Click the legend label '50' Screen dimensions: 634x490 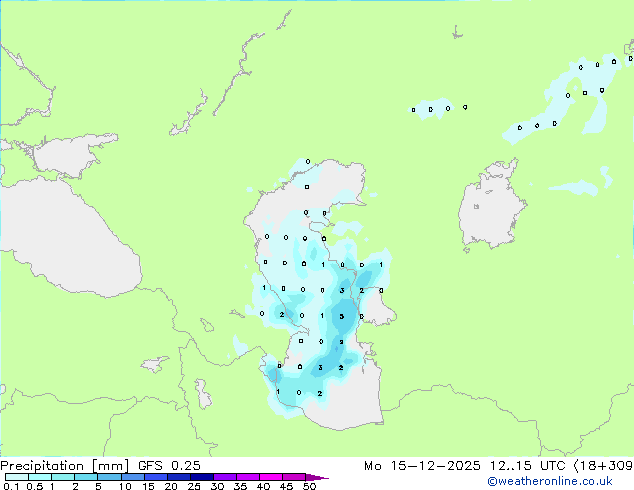click(309, 486)
